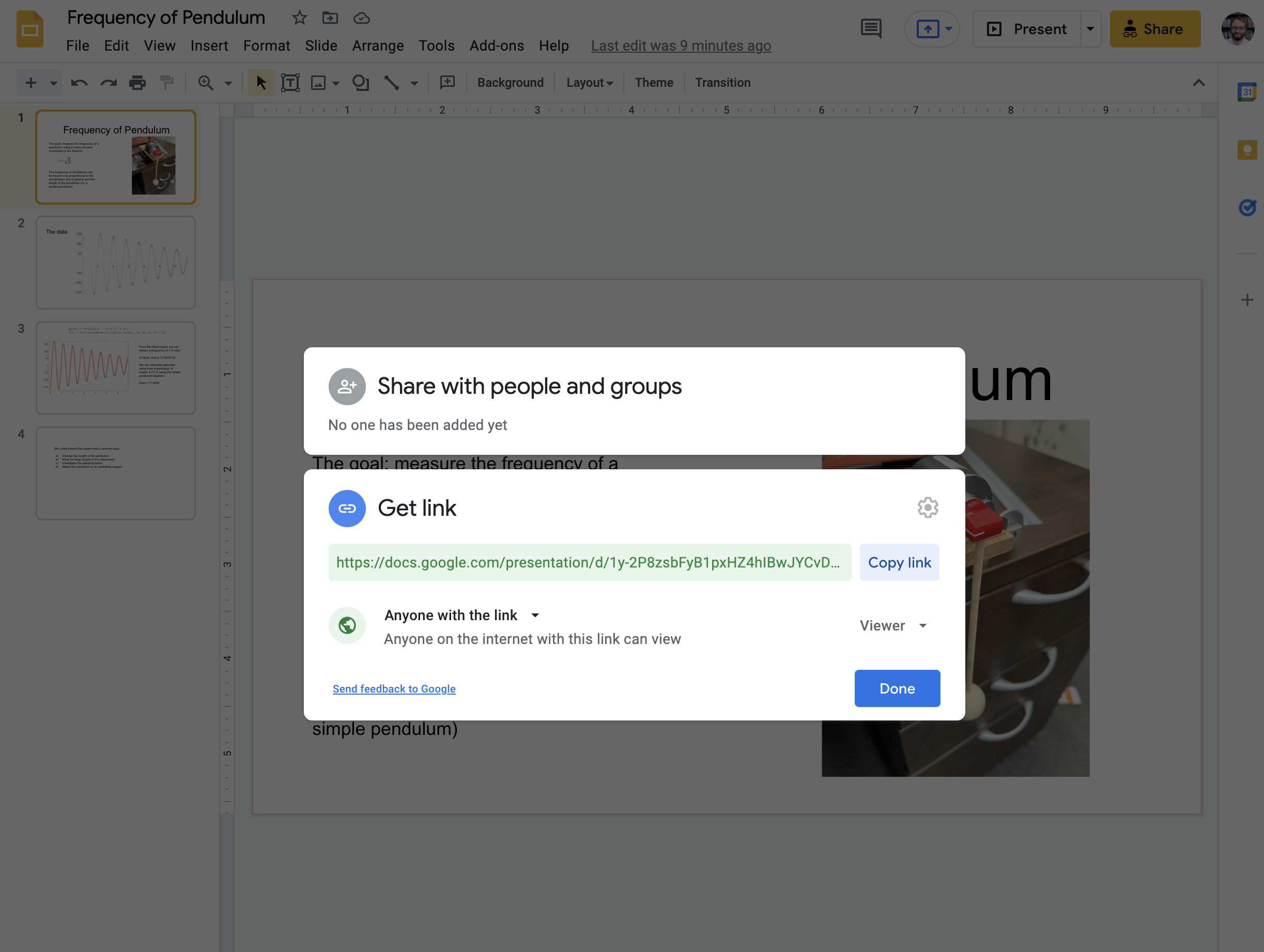Click the present to meeting icon

[x=928, y=28]
